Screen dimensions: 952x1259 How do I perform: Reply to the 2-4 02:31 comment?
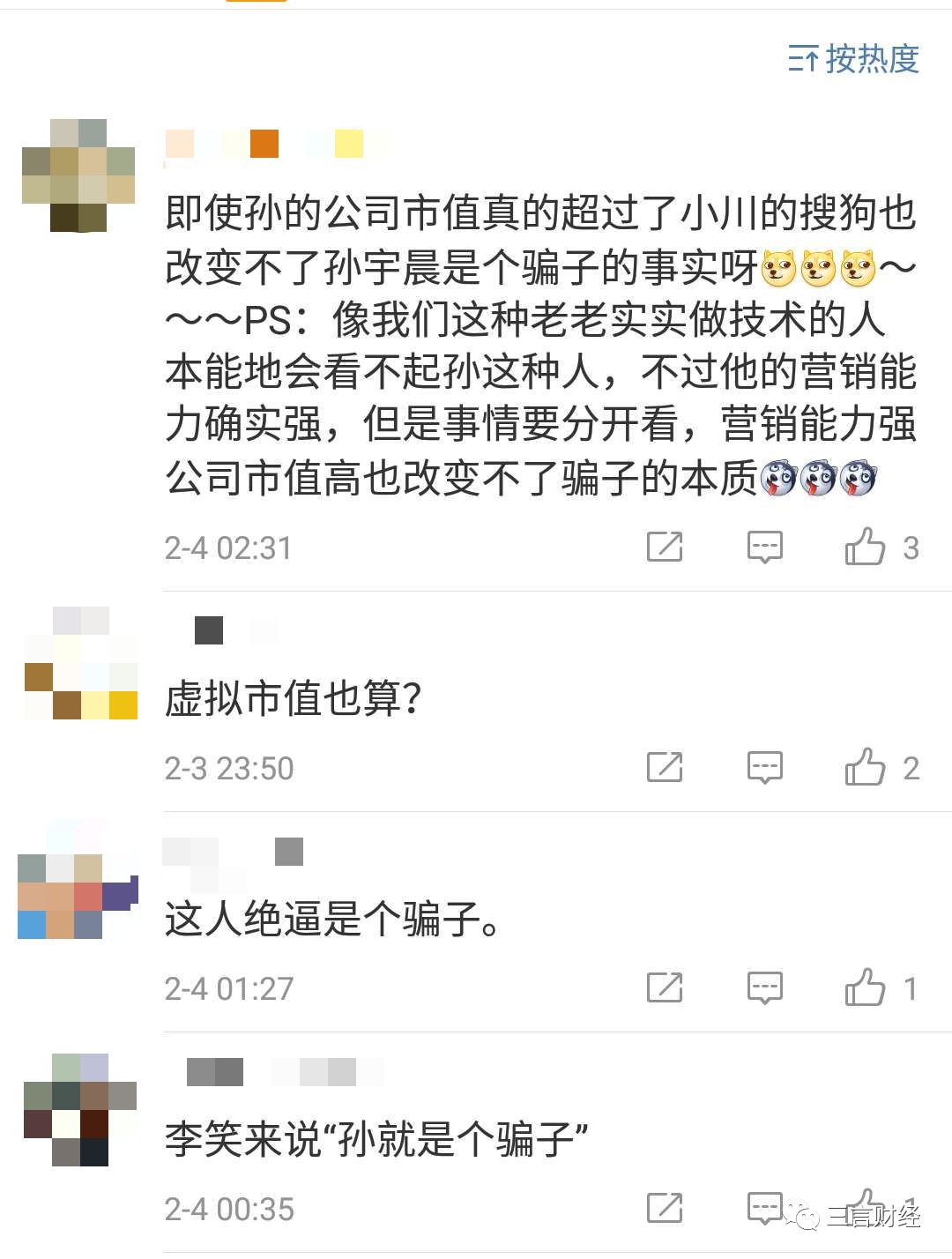765,547
